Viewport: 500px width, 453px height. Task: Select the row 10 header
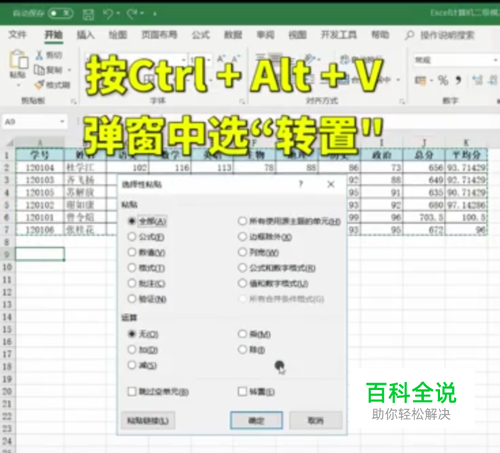tap(7, 267)
